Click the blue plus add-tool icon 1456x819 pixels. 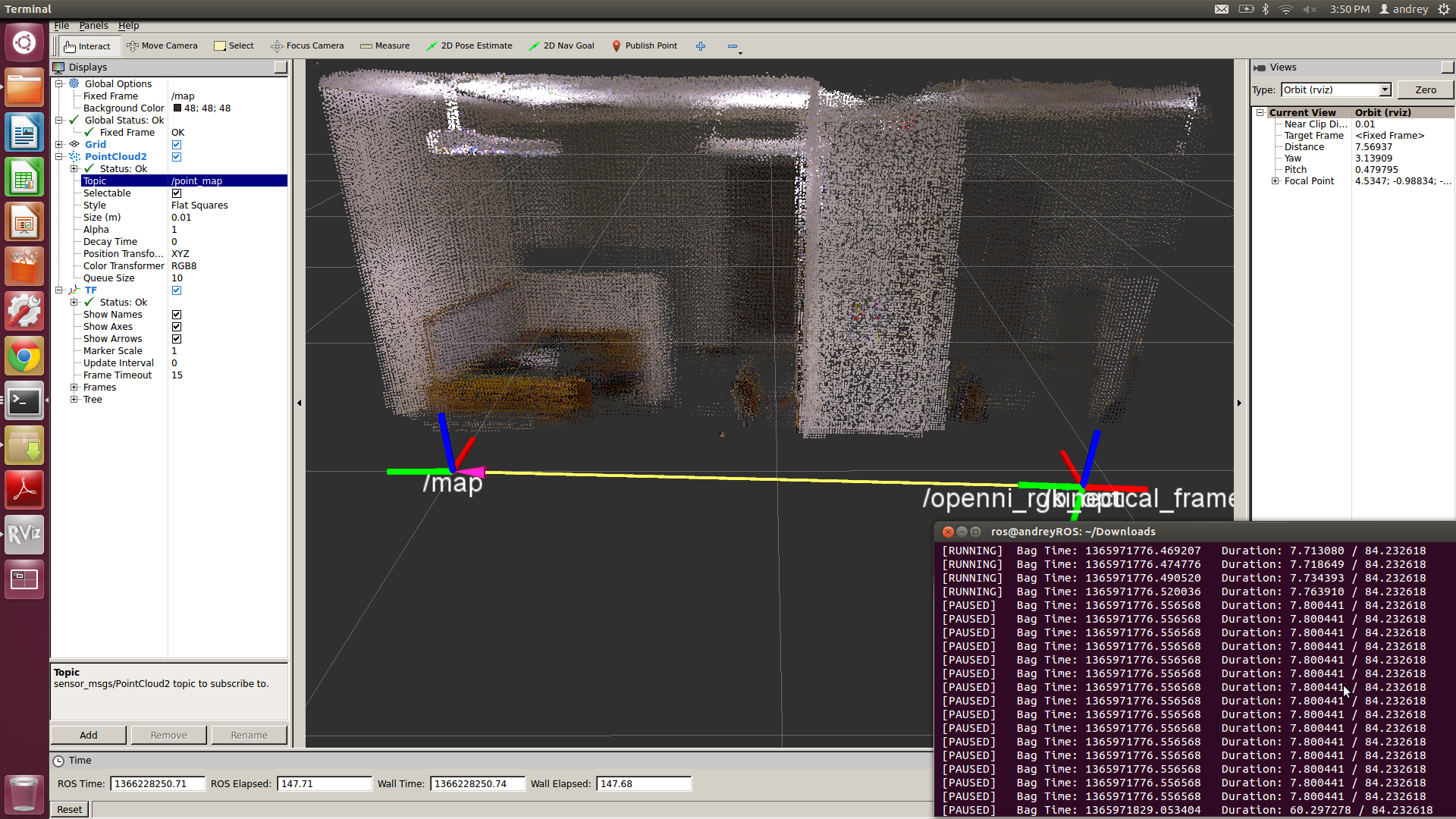[x=701, y=46]
